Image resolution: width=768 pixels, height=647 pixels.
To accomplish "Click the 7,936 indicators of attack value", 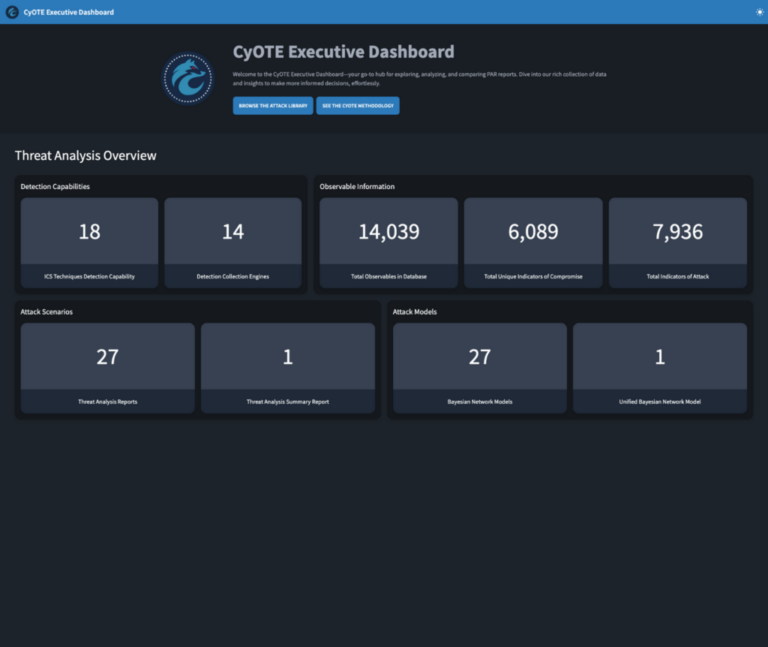I will coord(678,232).
